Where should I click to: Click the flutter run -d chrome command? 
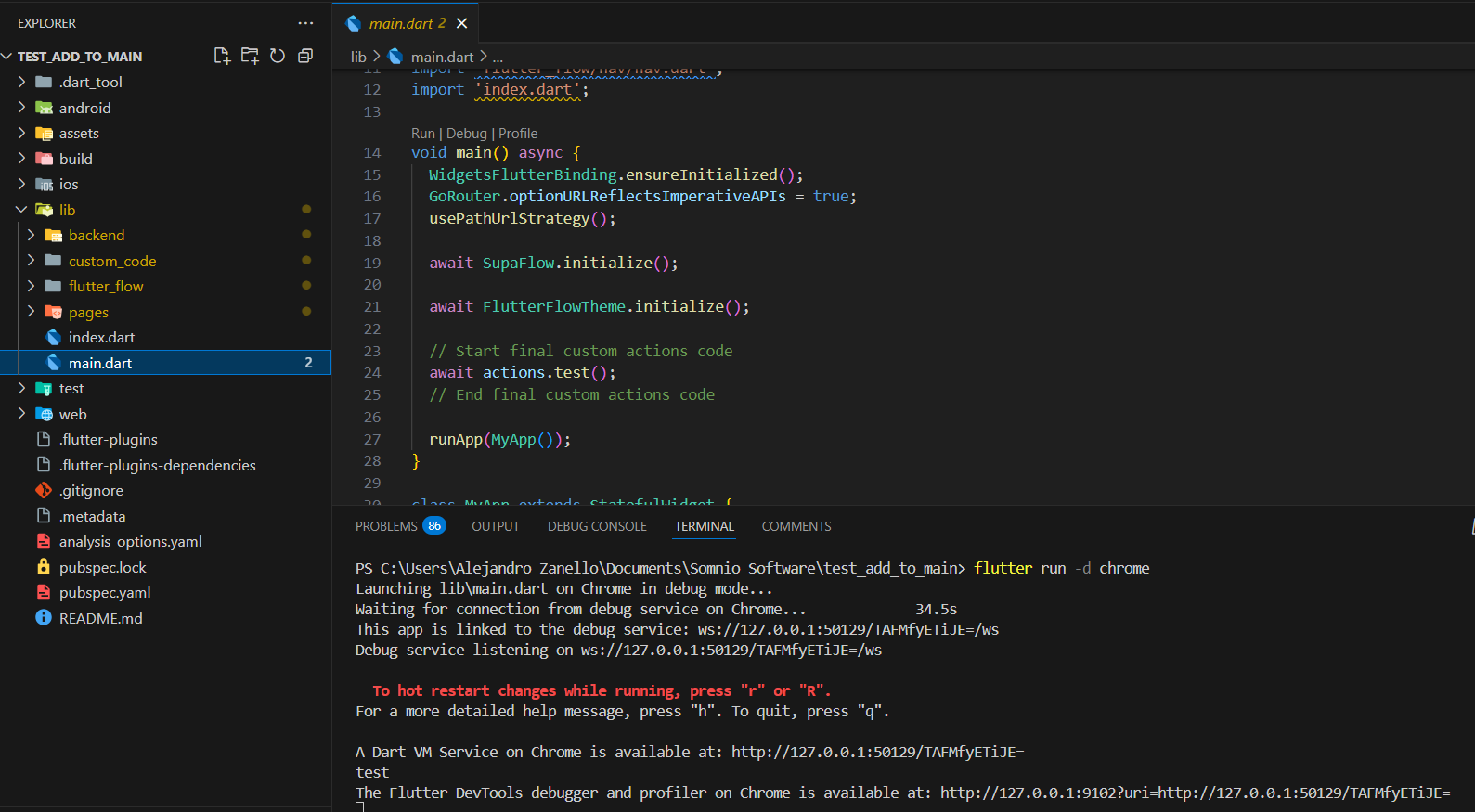click(1062, 568)
